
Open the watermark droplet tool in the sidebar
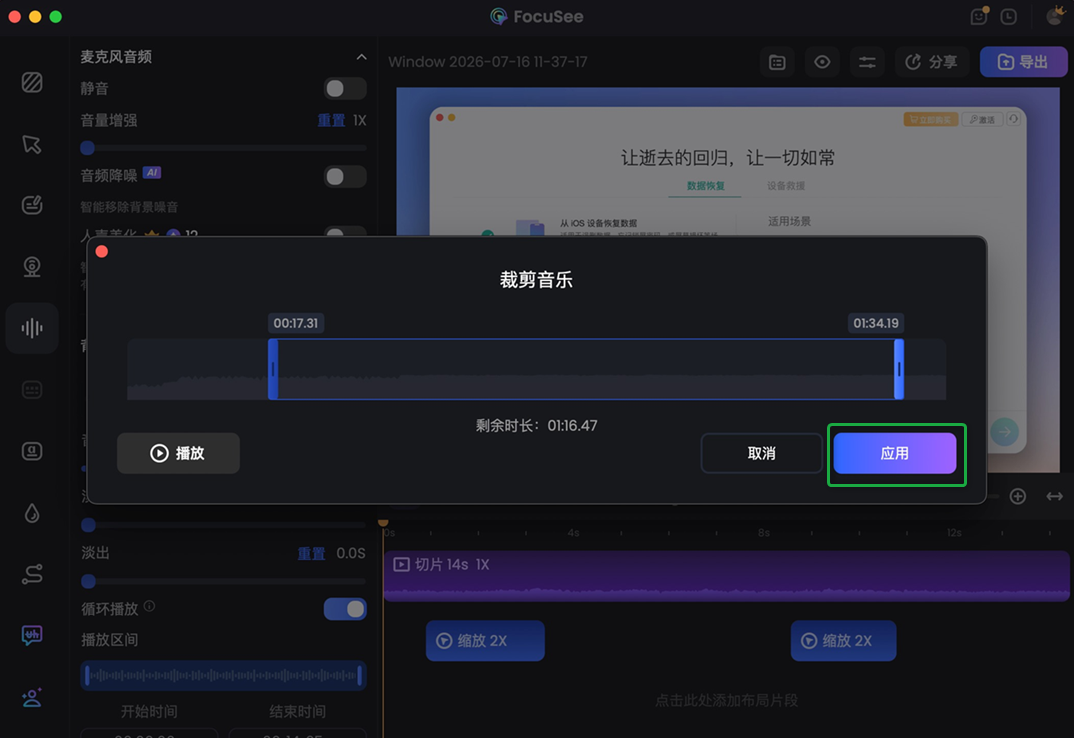tap(32, 513)
